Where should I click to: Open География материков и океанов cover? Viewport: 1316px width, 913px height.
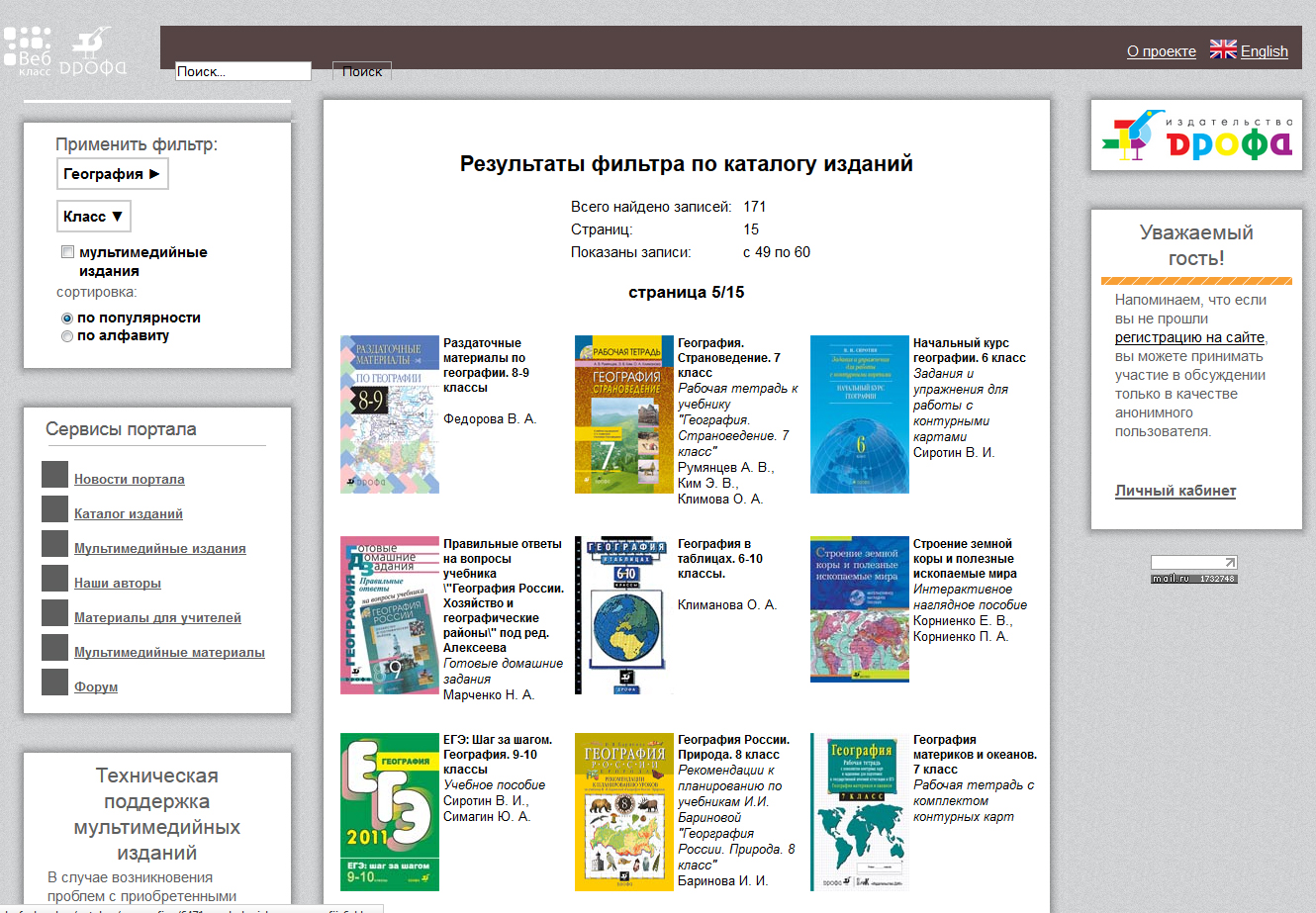tap(860, 811)
